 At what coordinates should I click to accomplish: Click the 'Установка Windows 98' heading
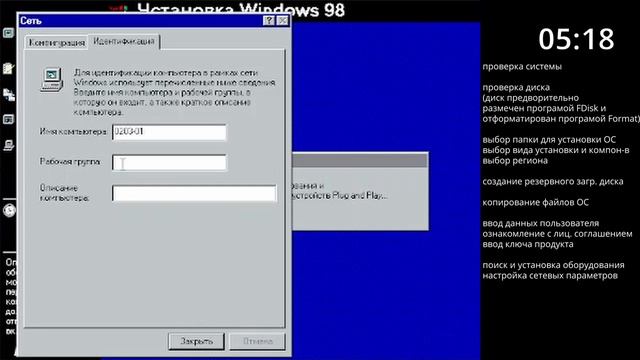[x=241, y=10]
